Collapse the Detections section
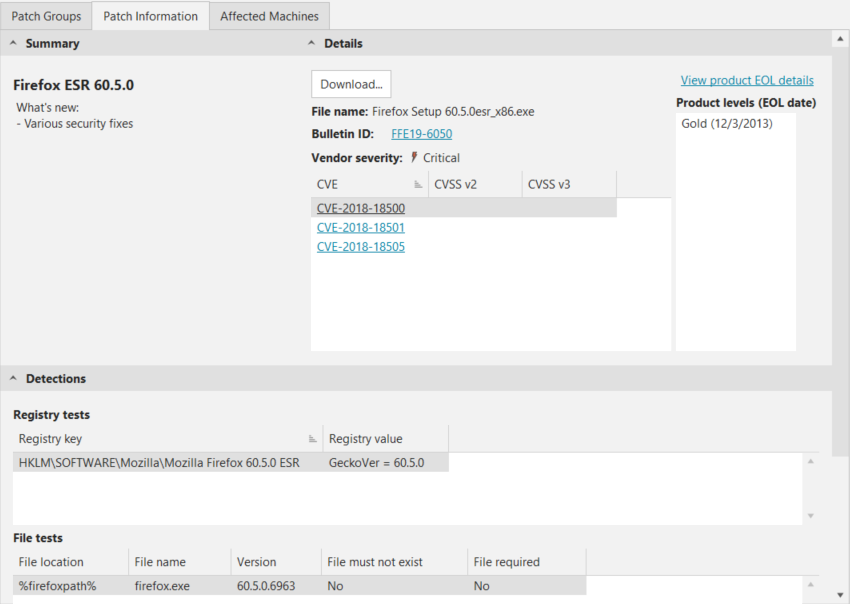850x604 pixels. coord(13,378)
